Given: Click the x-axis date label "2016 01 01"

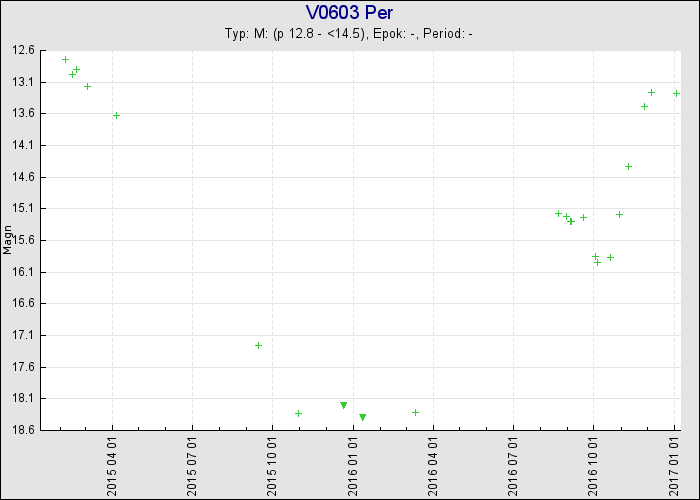Looking at the screenshot, I should click(353, 467).
